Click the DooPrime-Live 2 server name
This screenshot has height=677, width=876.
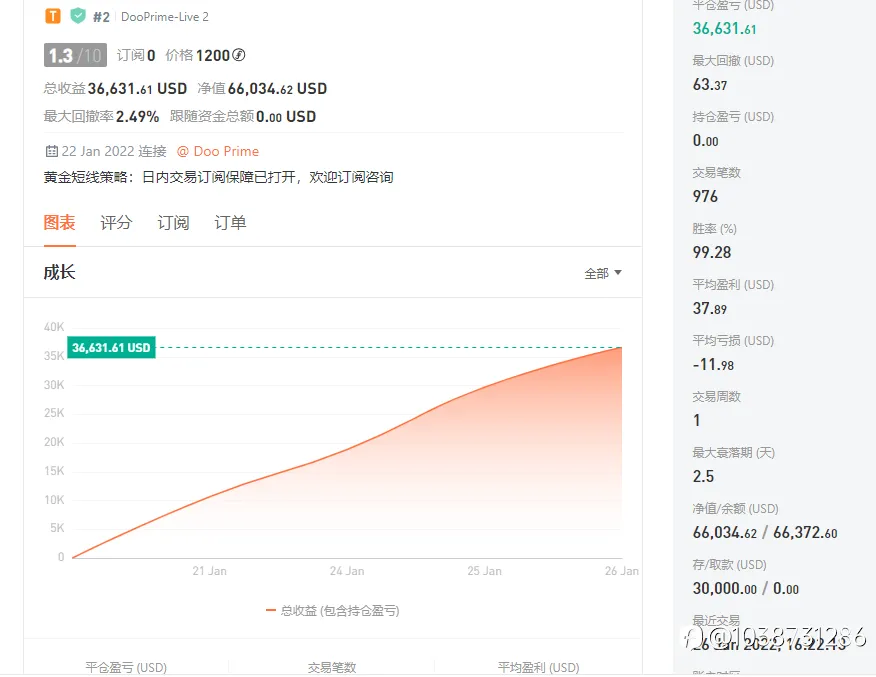coord(165,17)
